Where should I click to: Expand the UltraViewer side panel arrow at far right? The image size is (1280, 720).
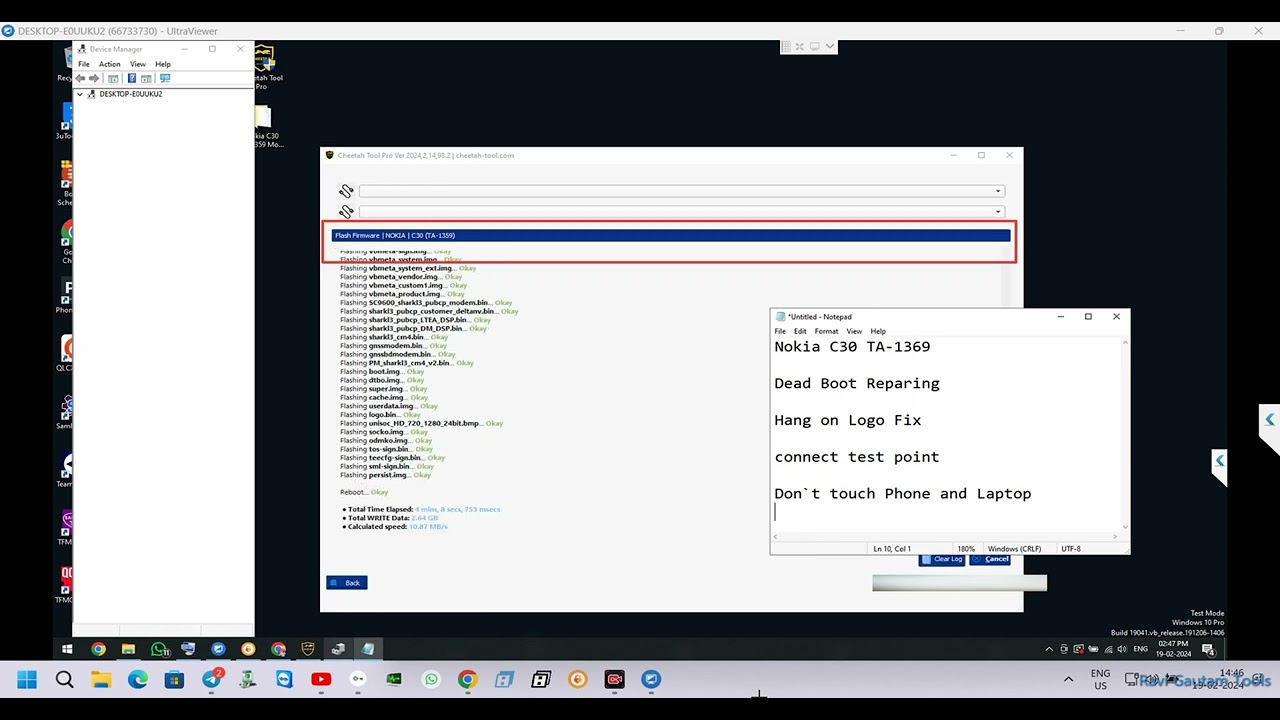pyautogui.click(x=1269, y=420)
